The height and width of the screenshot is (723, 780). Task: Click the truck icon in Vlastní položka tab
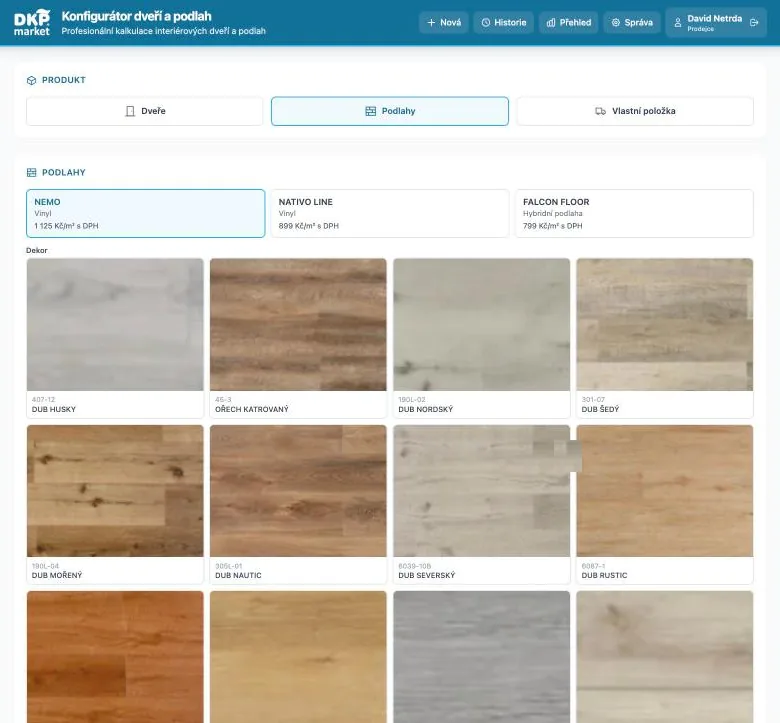pos(600,111)
